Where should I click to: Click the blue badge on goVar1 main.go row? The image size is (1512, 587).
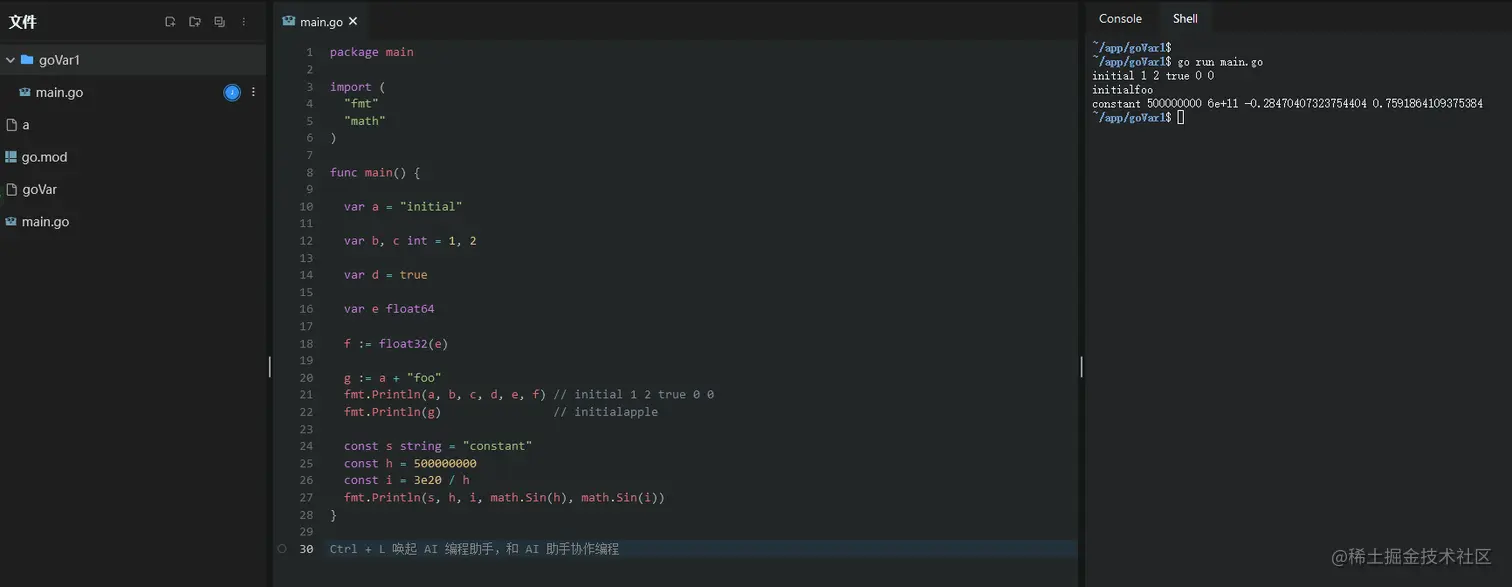pos(232,92)
